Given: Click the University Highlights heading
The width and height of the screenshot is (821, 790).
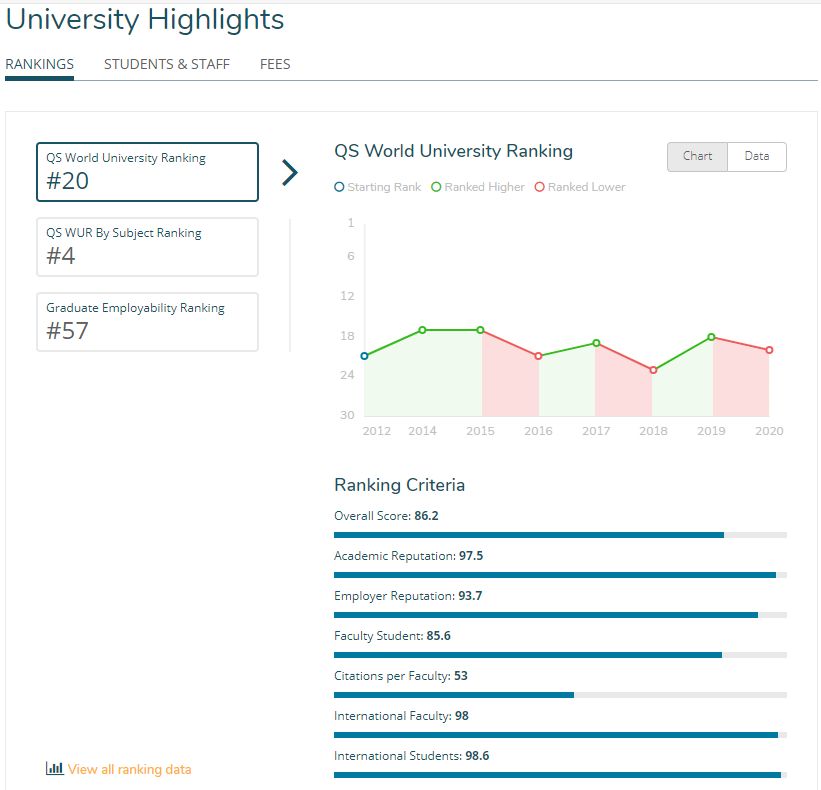Looking at the screenshot, I should [145, 20].
